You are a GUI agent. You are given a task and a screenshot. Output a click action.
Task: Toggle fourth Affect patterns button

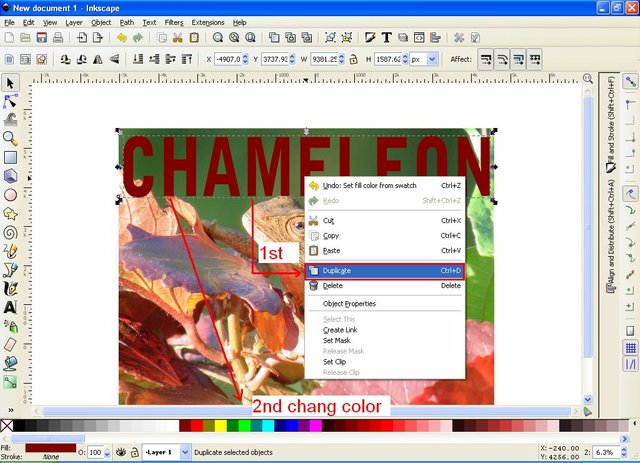click(x=535, y=60)
